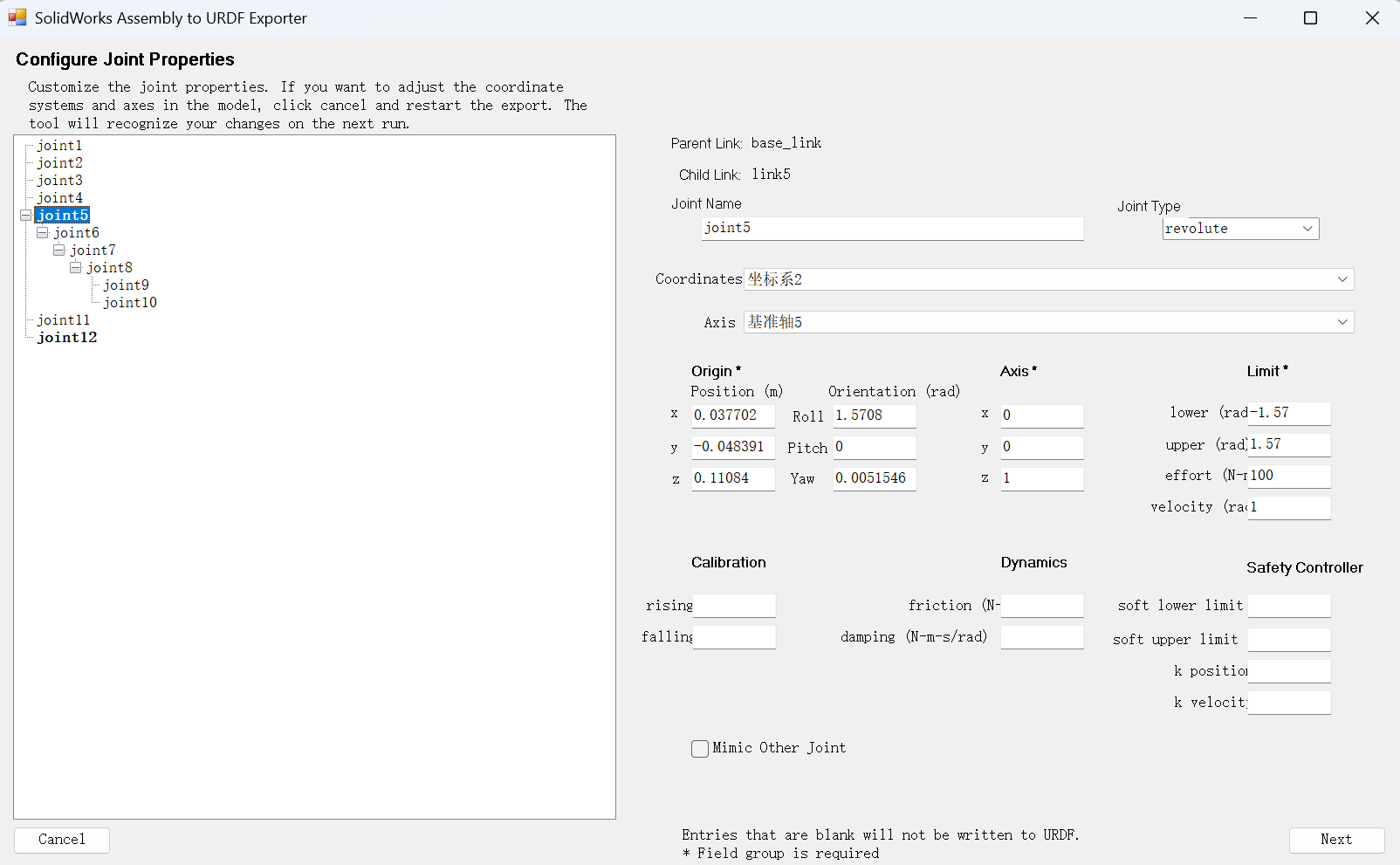Click the Joint Name input field

pos(893,229)
